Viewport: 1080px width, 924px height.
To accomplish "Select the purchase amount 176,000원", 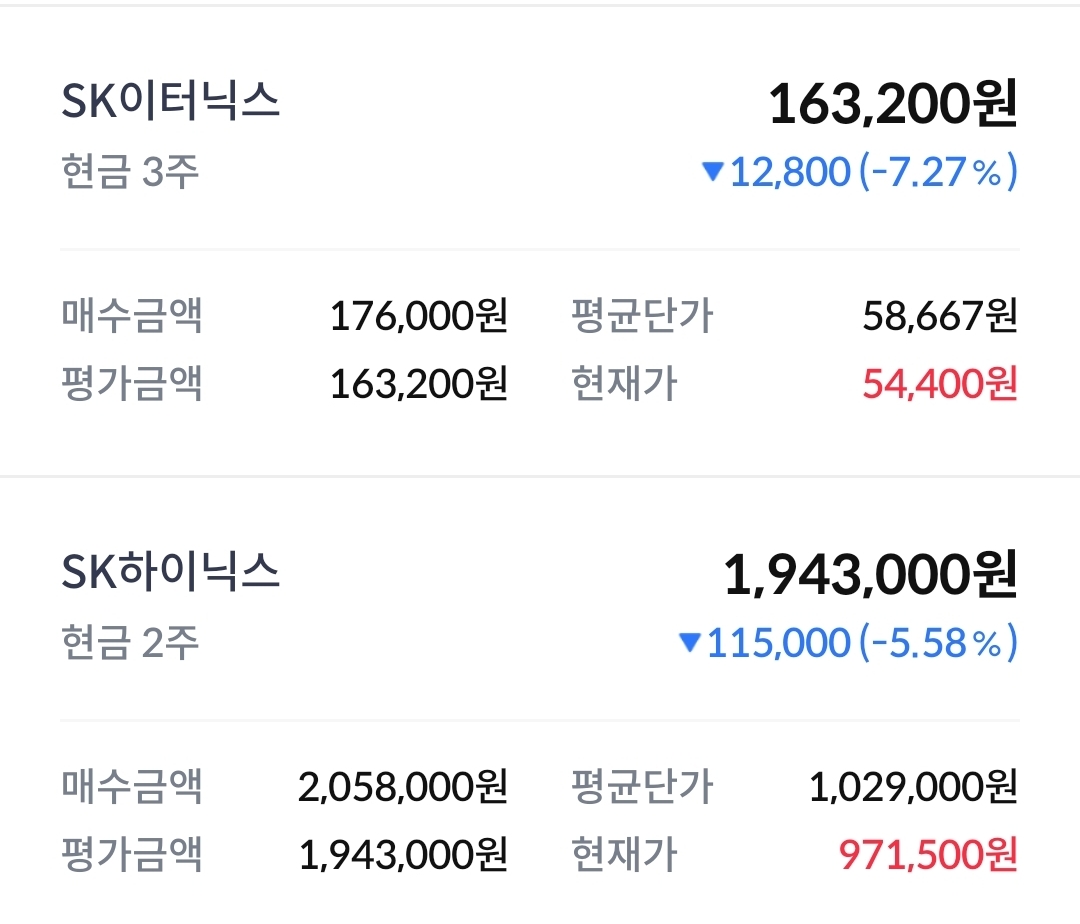I will tap(419, 317).
